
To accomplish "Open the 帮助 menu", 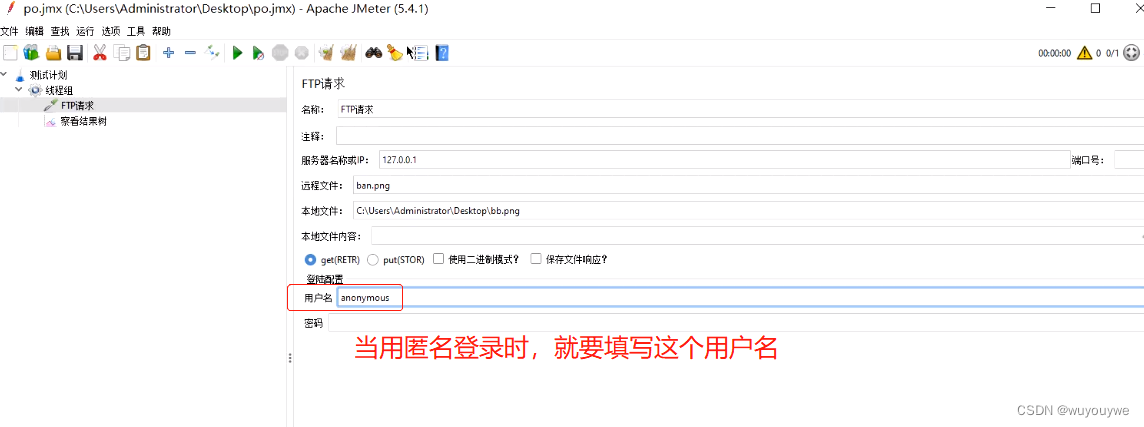I will click(x=161, y=31).
